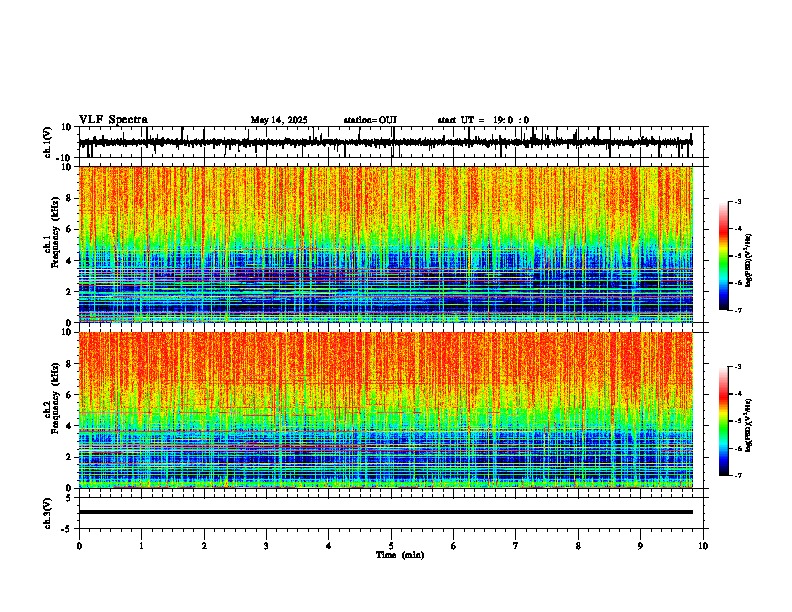Viewport: 792px width, 612px height.
Task: Click the 'station=OUJ' label
Action: tap(370, 120)
